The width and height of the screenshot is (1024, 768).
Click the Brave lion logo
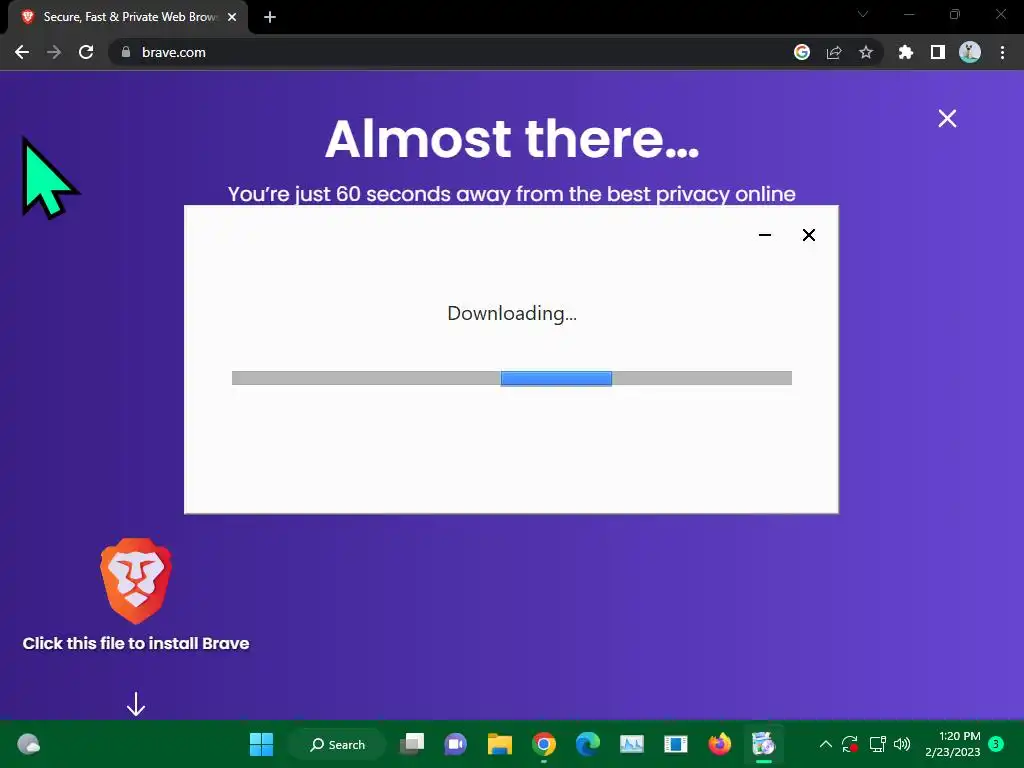(136, 580)
